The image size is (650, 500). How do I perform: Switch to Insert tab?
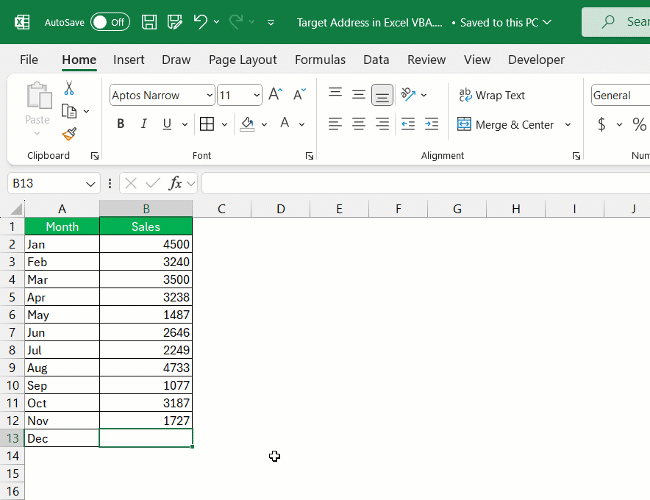[x=129, y=60]
